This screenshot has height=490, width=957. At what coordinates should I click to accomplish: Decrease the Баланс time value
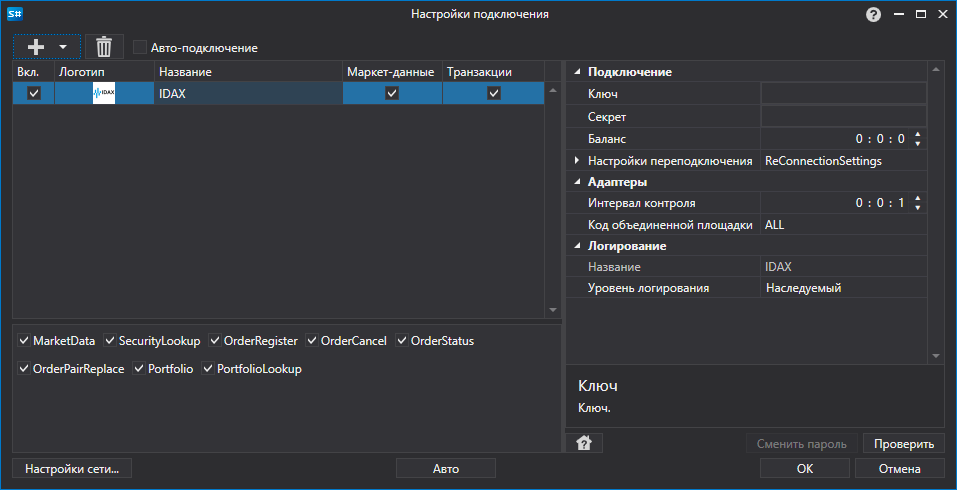917,144
